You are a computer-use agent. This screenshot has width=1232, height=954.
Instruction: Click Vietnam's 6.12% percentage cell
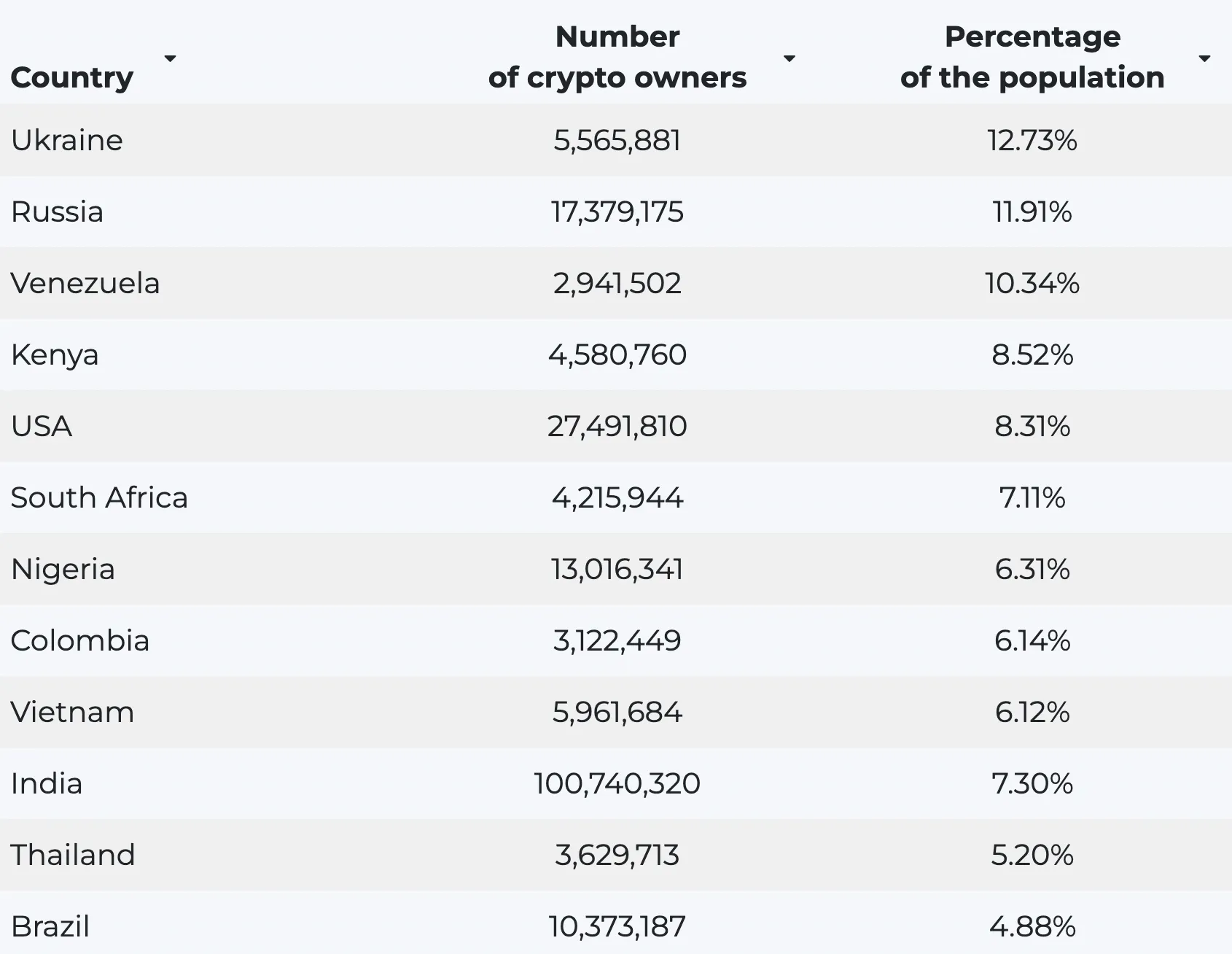pyautogui.click(x=1032, y=712)
